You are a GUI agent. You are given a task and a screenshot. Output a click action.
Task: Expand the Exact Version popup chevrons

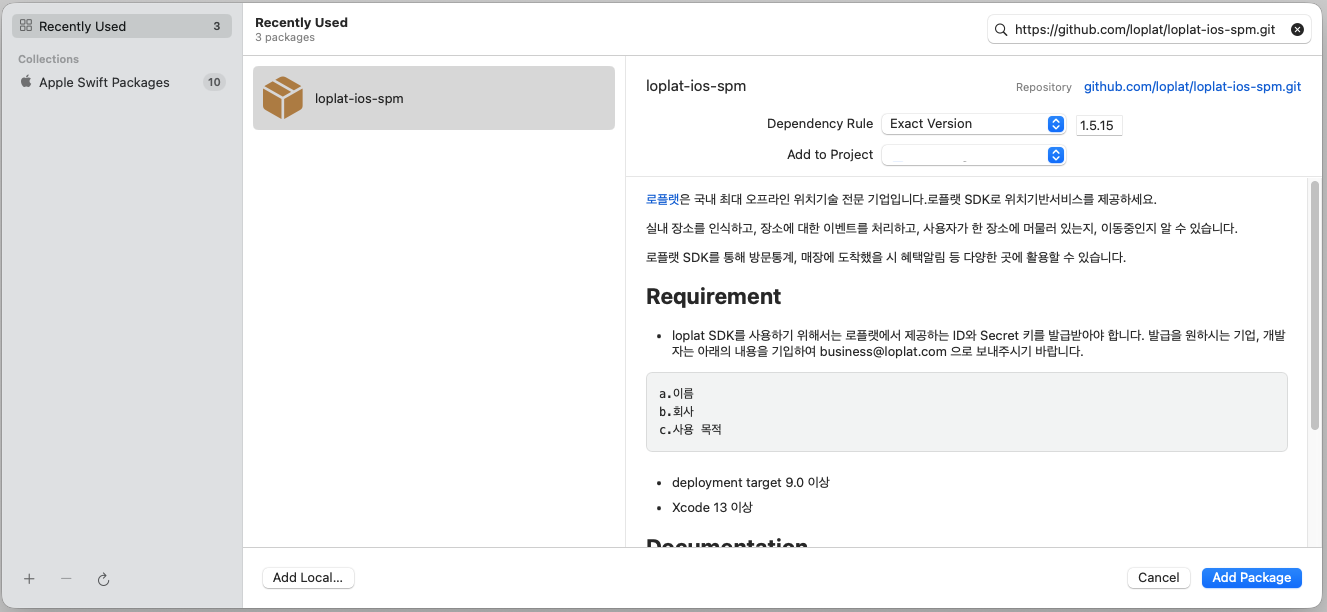coord(1056,123)
